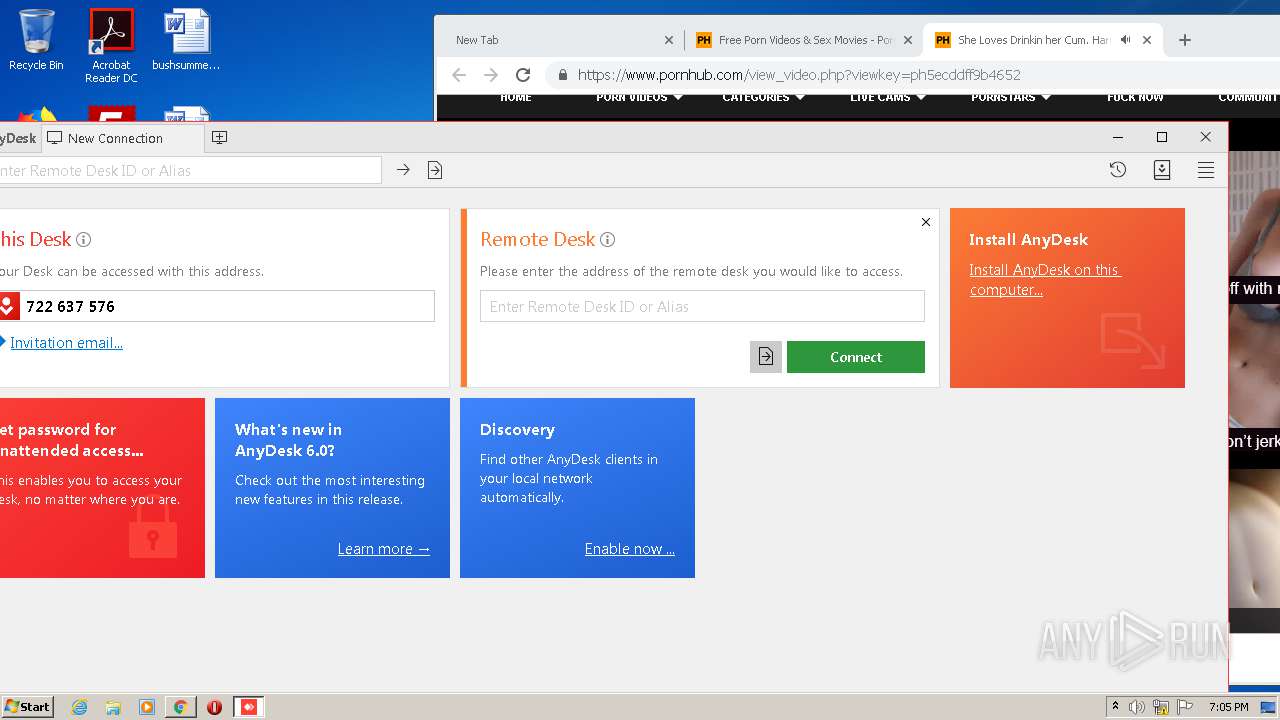Switch to the New Tab tab in the browser

point(560,40)
